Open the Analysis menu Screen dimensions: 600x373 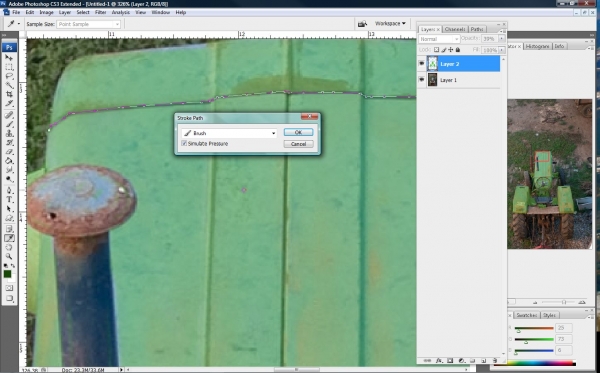[121, 12]
